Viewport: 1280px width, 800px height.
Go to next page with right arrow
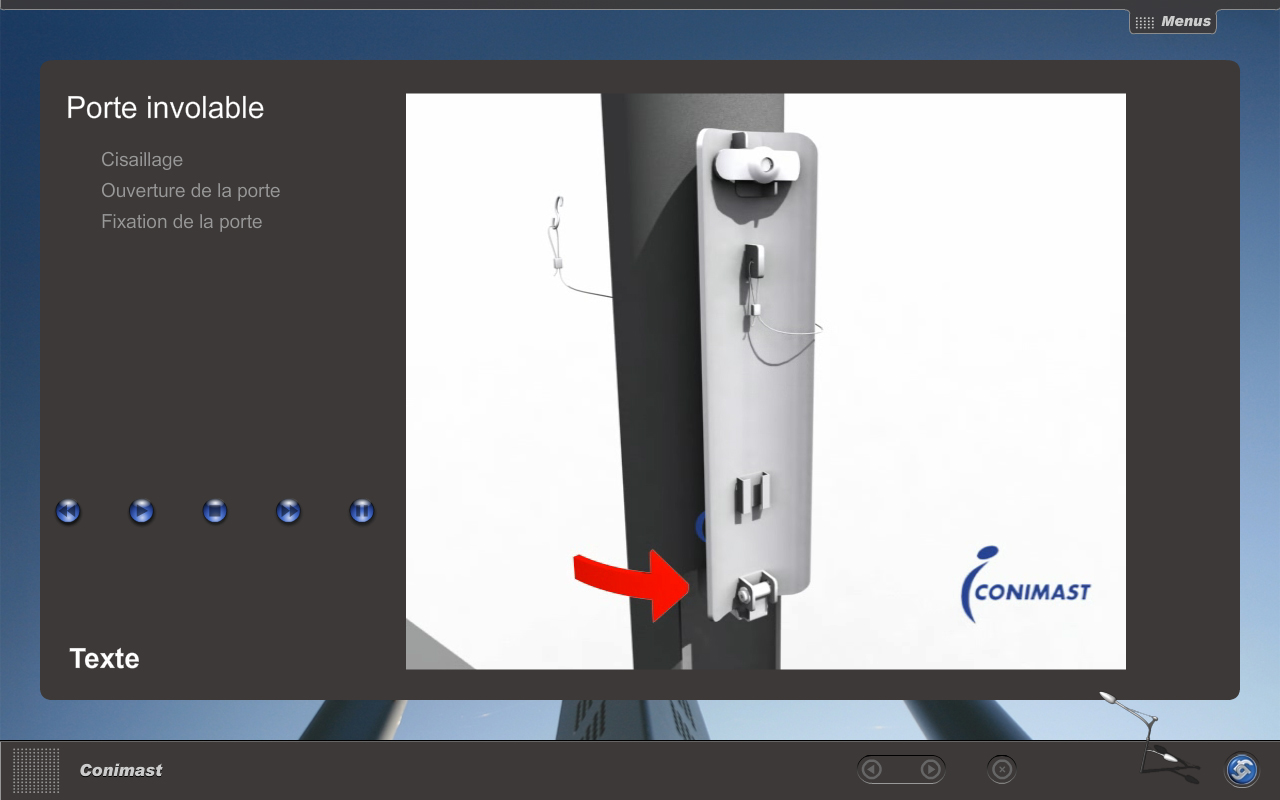tap(930, 769)
